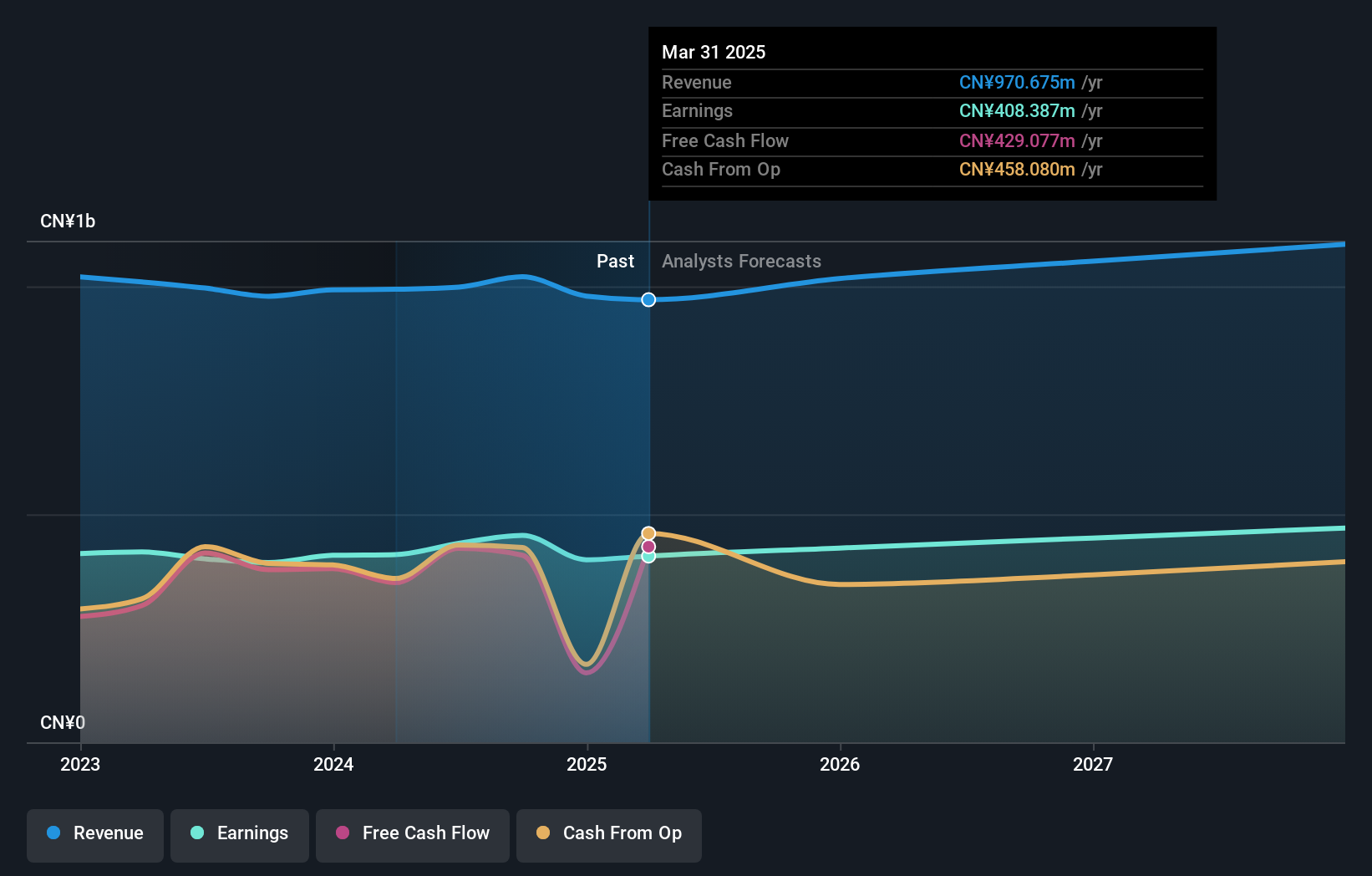Click the 2025 x-axis label
1372x876 pixels.
click(x=587, y=764)
